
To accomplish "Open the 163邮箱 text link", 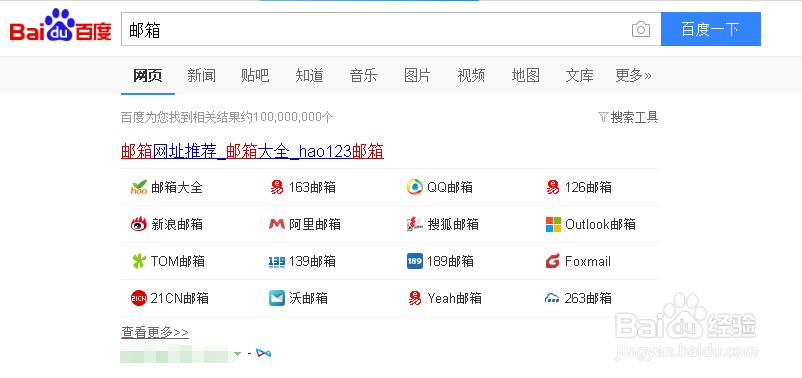I will pos(312,187).
